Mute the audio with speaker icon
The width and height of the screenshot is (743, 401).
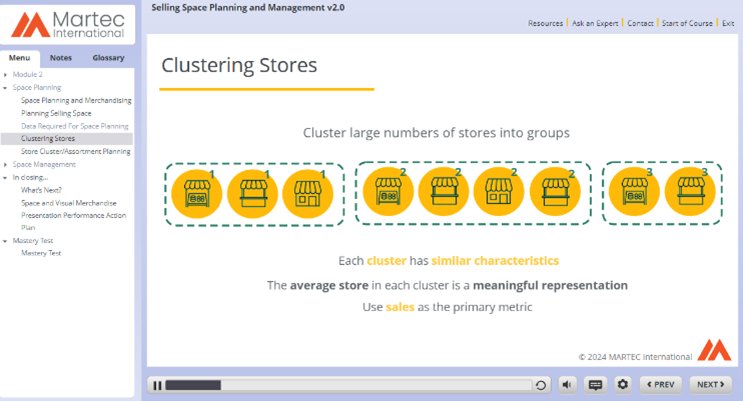click(x=567, y=384)
